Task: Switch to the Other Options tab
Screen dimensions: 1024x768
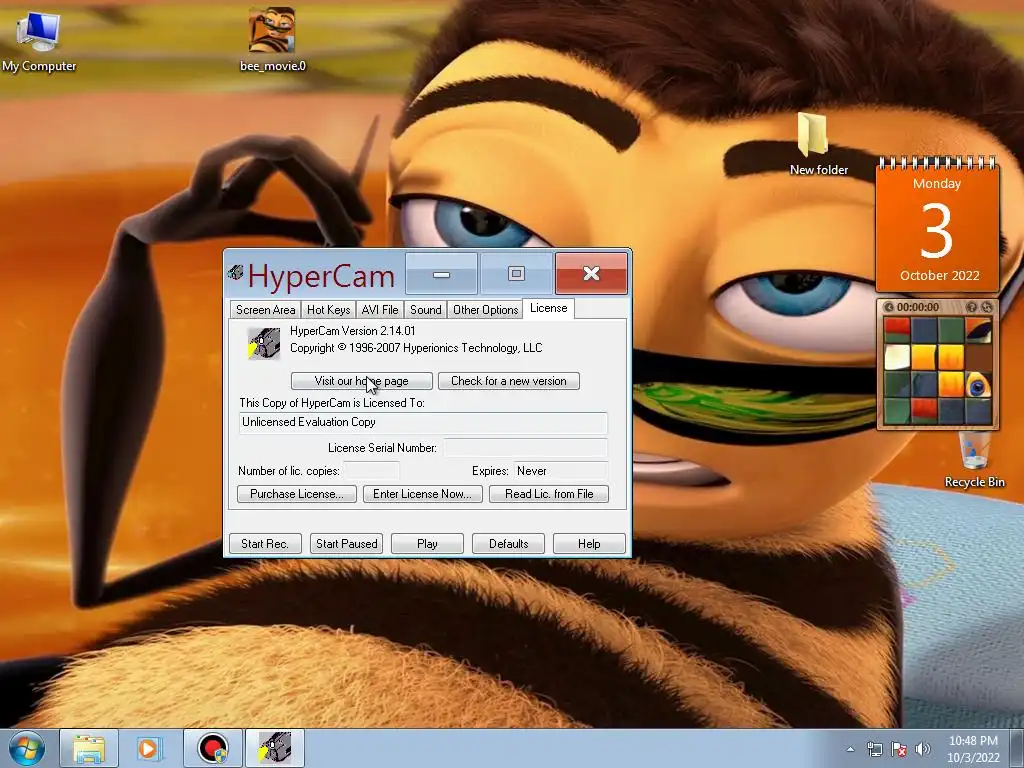Action: (485, 310)
